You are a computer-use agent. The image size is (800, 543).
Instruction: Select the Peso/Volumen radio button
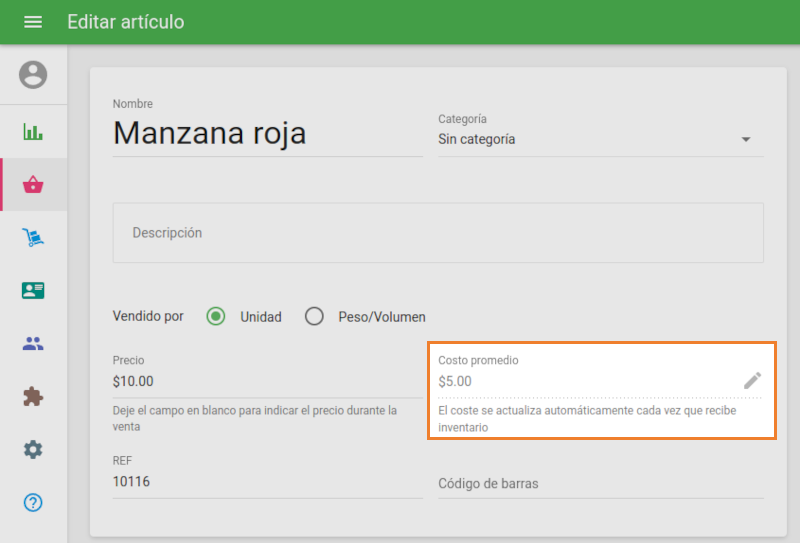[x=315, y=317]
